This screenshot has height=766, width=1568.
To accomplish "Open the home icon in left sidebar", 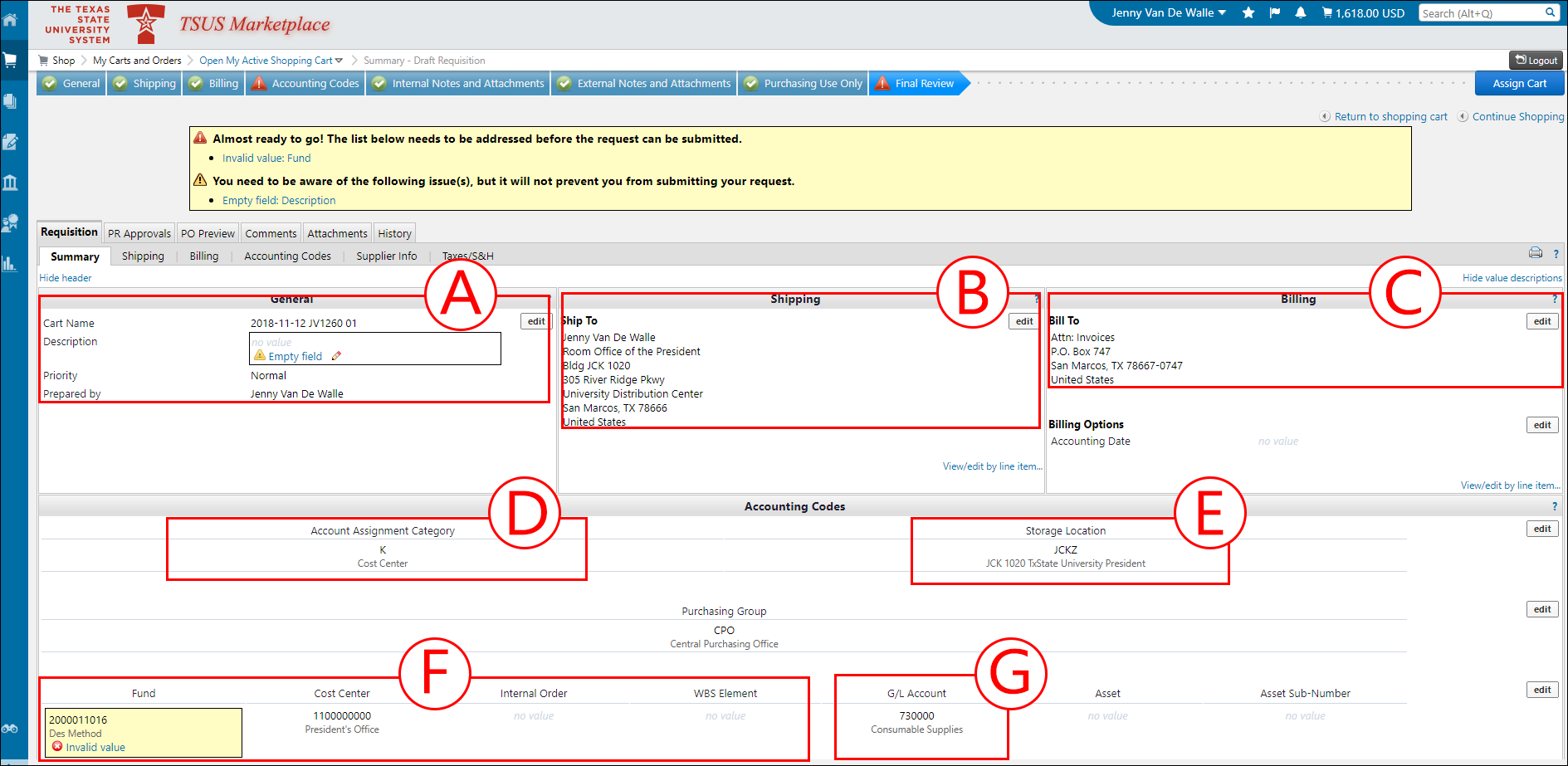I will coord(10,19).
